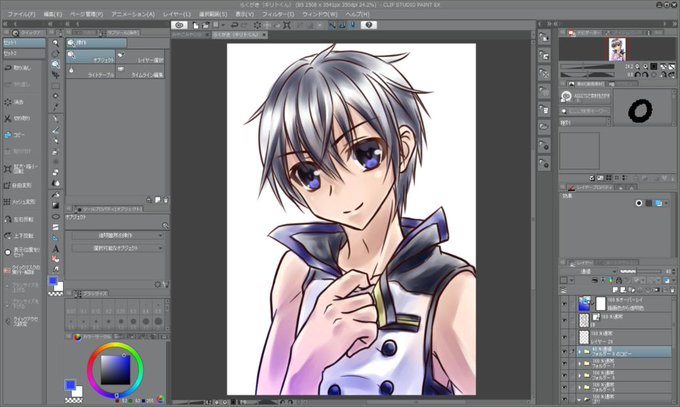This screenshot has height=407, width=680.
Task: Select the rectangle Selection area tool
Action: point(56,85)
